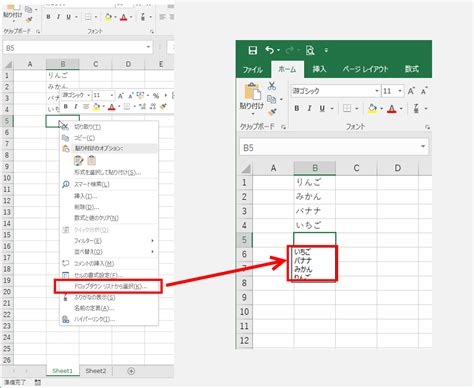Screen dimensions: 474x388
Task: Click Save icon in right Excel title bar
Action: (253, 50)
